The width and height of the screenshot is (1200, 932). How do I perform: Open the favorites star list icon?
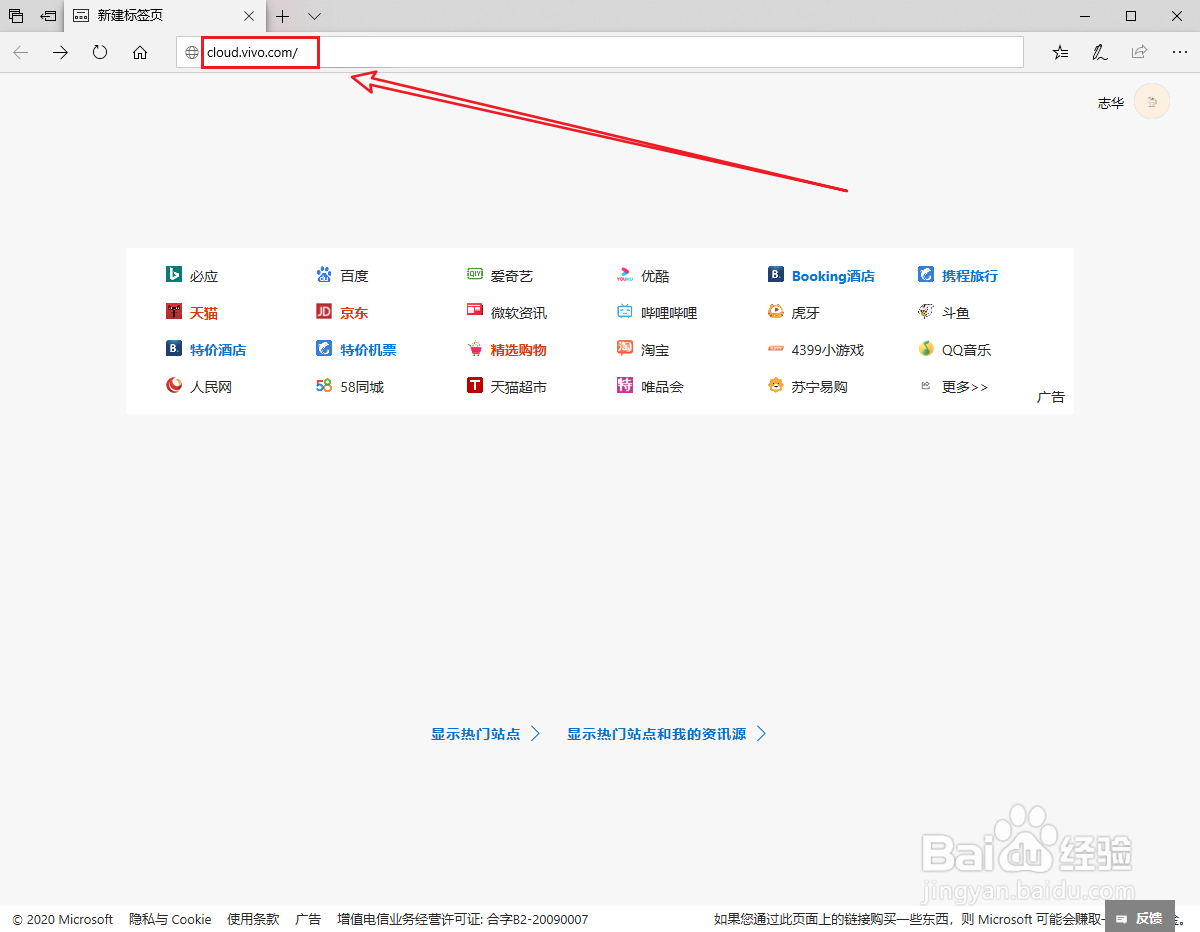pos(1060,53)
